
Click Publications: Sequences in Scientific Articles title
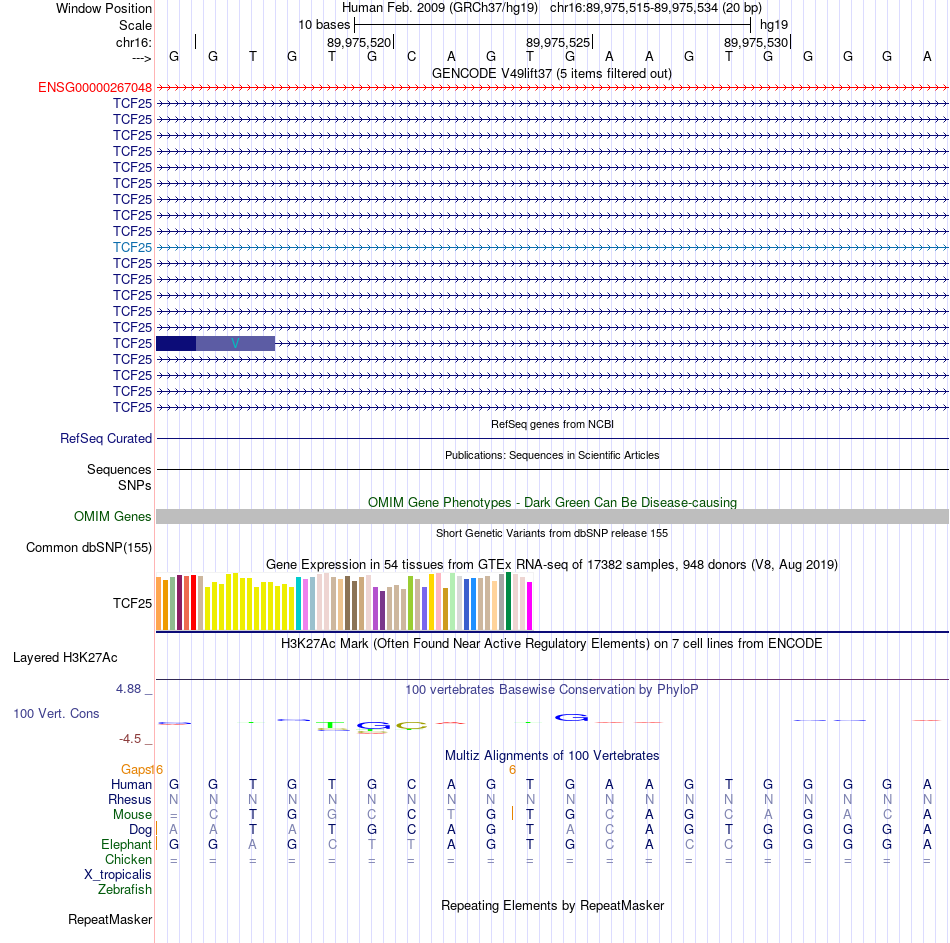click(x=552, y=455)
